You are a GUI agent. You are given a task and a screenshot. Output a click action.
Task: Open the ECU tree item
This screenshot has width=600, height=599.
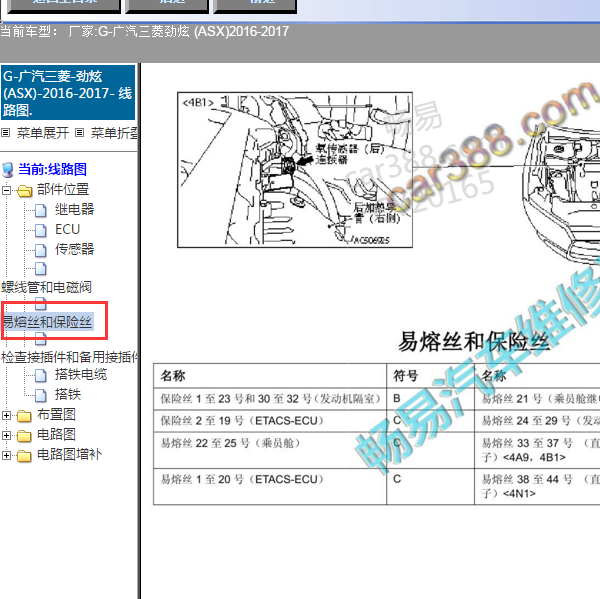67,229
